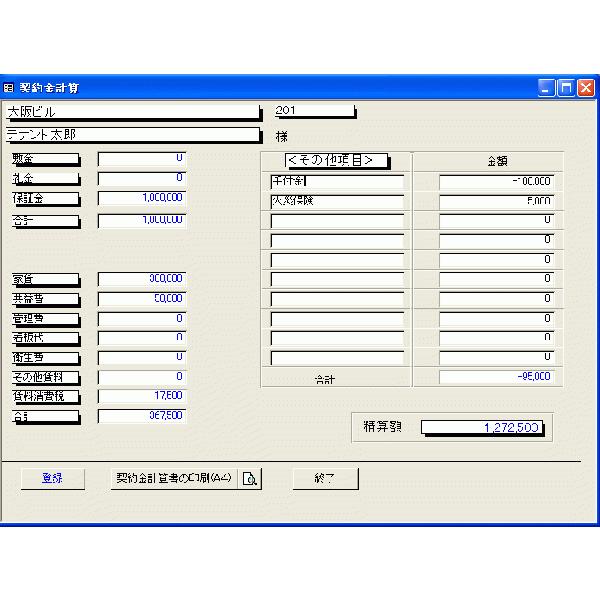Click the 敷金 amount field
Viewport: 600px width, 600px height.
141,158
